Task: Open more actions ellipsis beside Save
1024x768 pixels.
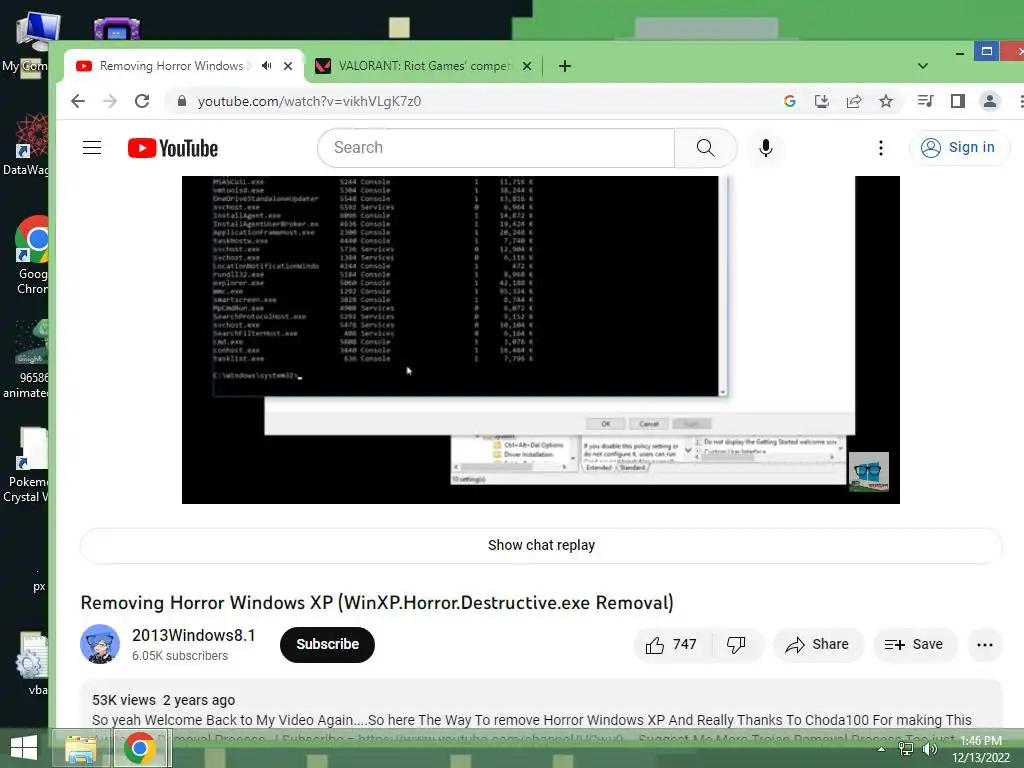Action: [x=985, y=645]
